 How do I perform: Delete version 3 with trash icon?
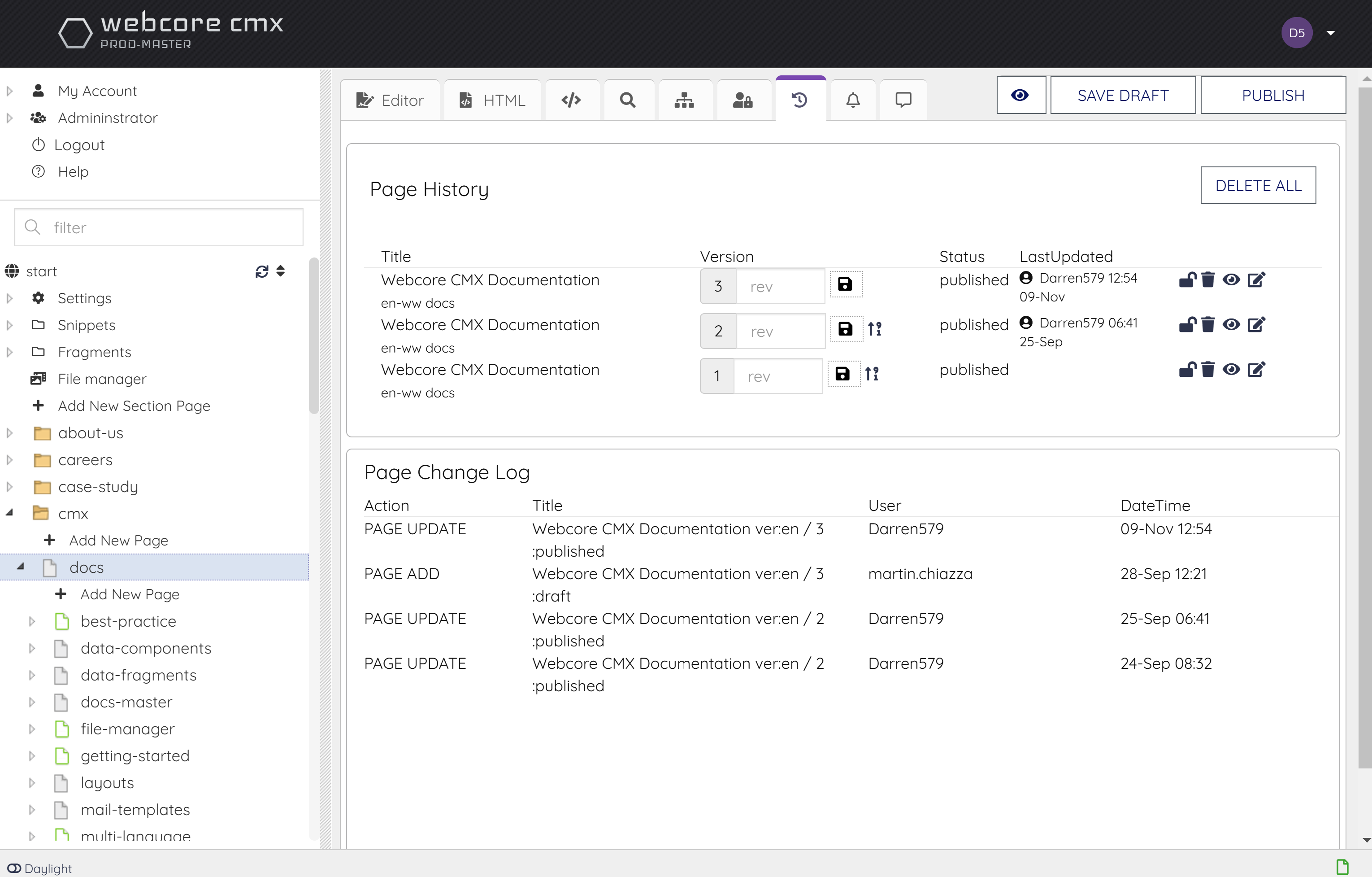click(1207, 279)
